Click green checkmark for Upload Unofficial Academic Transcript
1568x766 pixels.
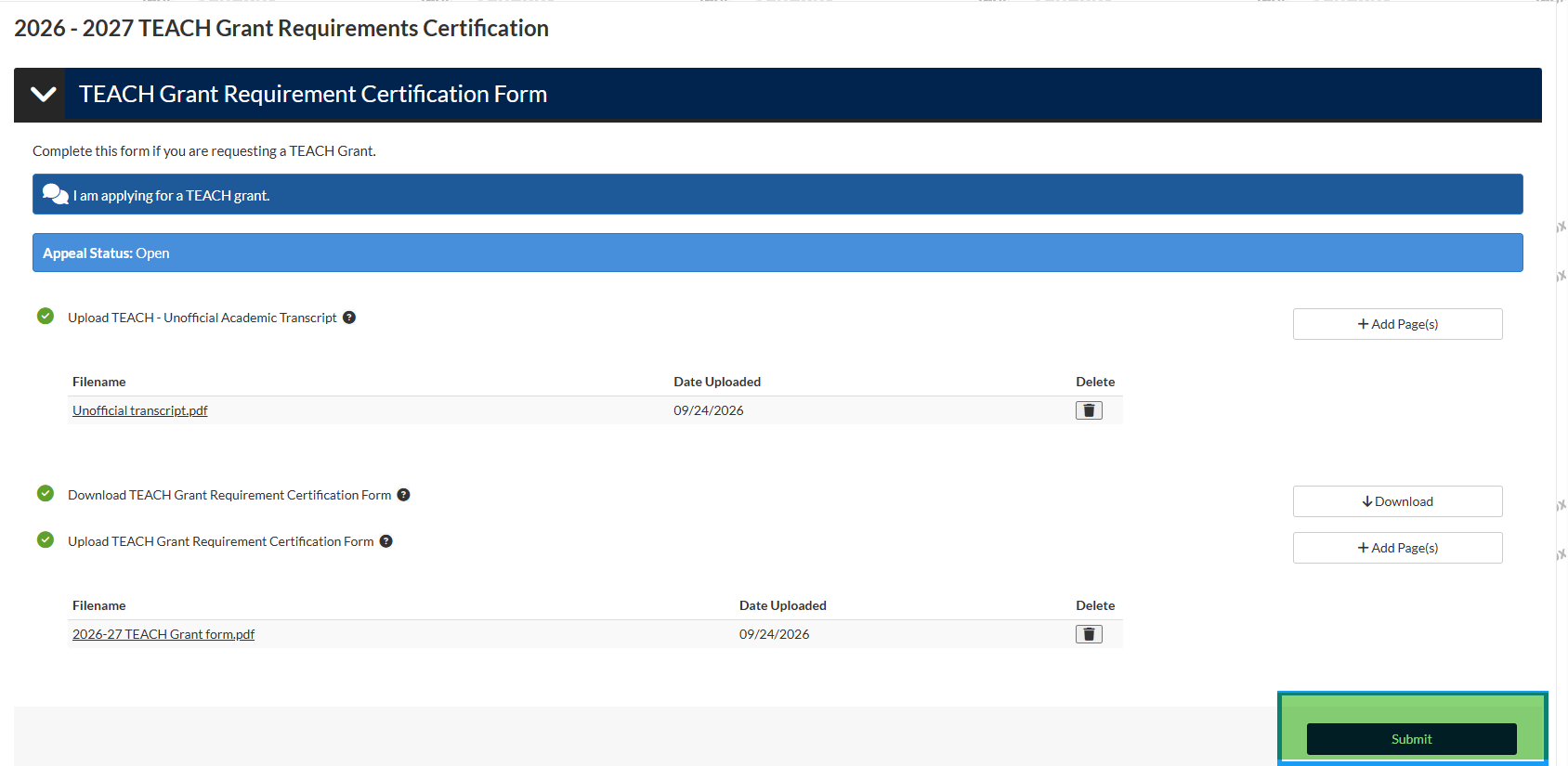[46, 317]
